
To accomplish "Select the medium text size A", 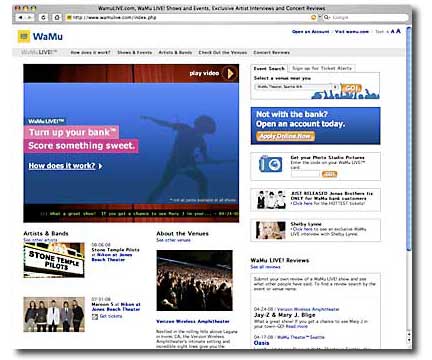I will tap(392, 31).
